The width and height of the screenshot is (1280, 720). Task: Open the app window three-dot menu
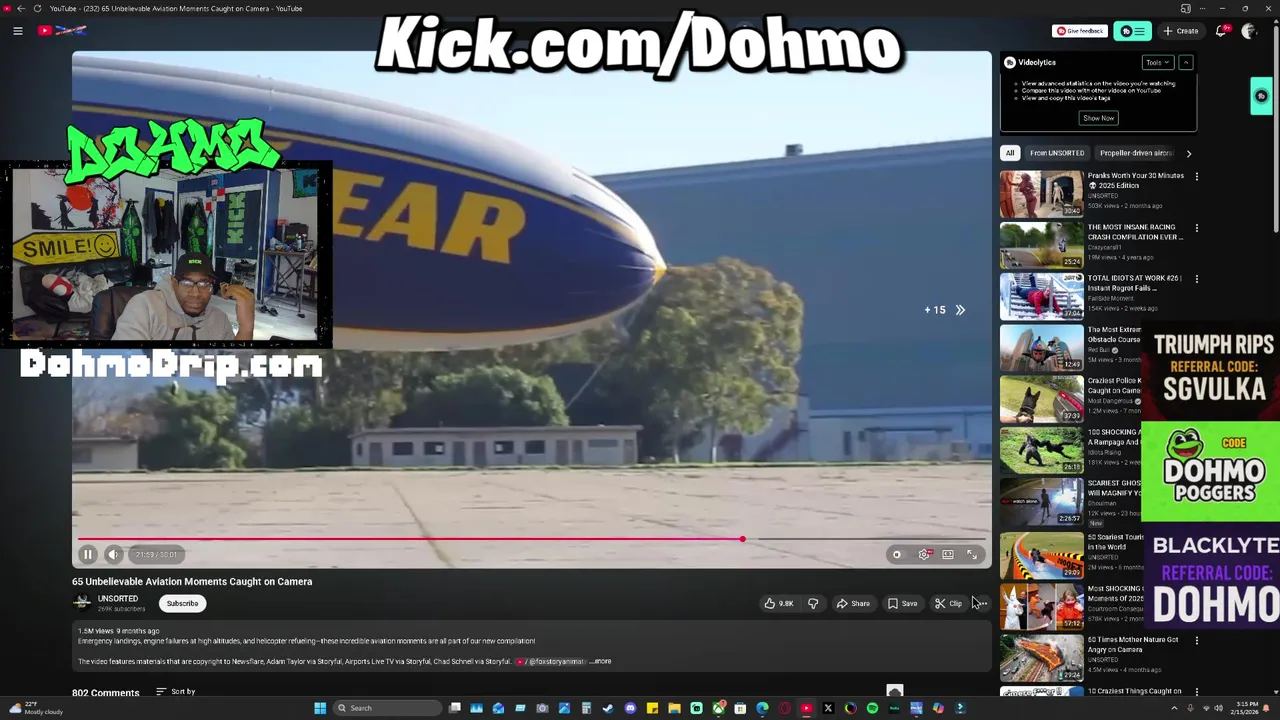[1203, 8]
